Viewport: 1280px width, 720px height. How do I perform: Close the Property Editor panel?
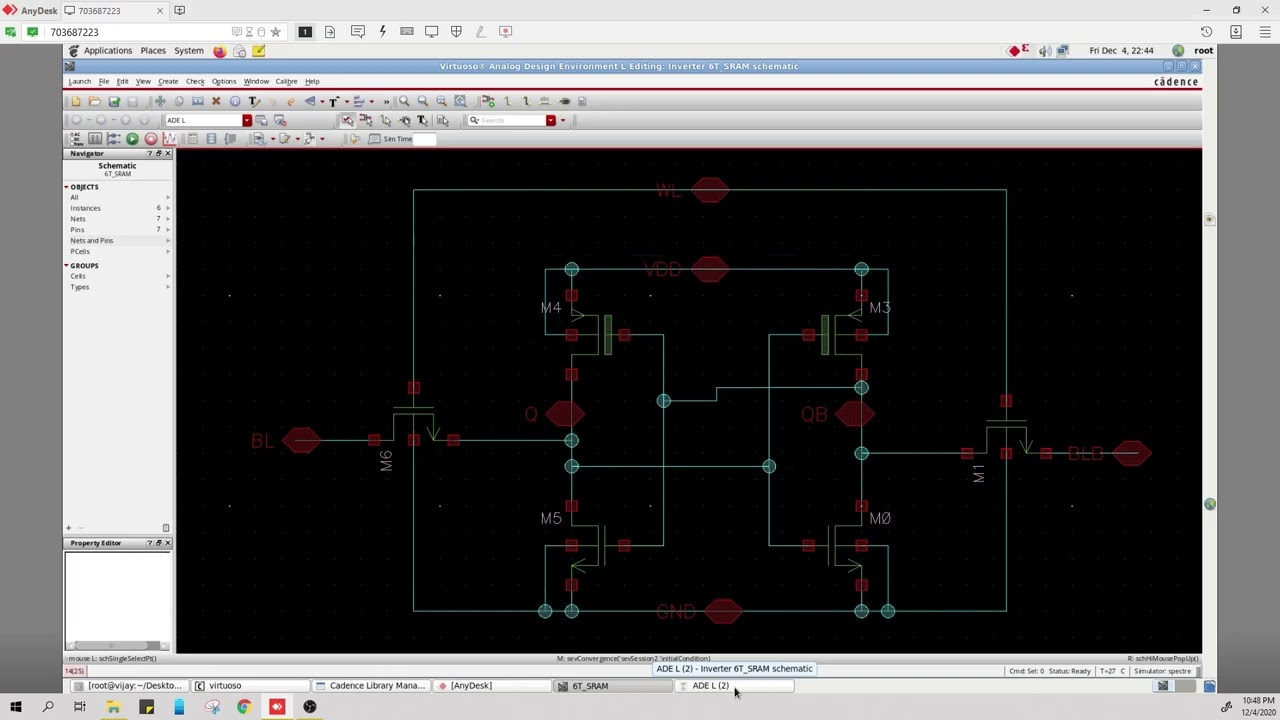(167, 543)
